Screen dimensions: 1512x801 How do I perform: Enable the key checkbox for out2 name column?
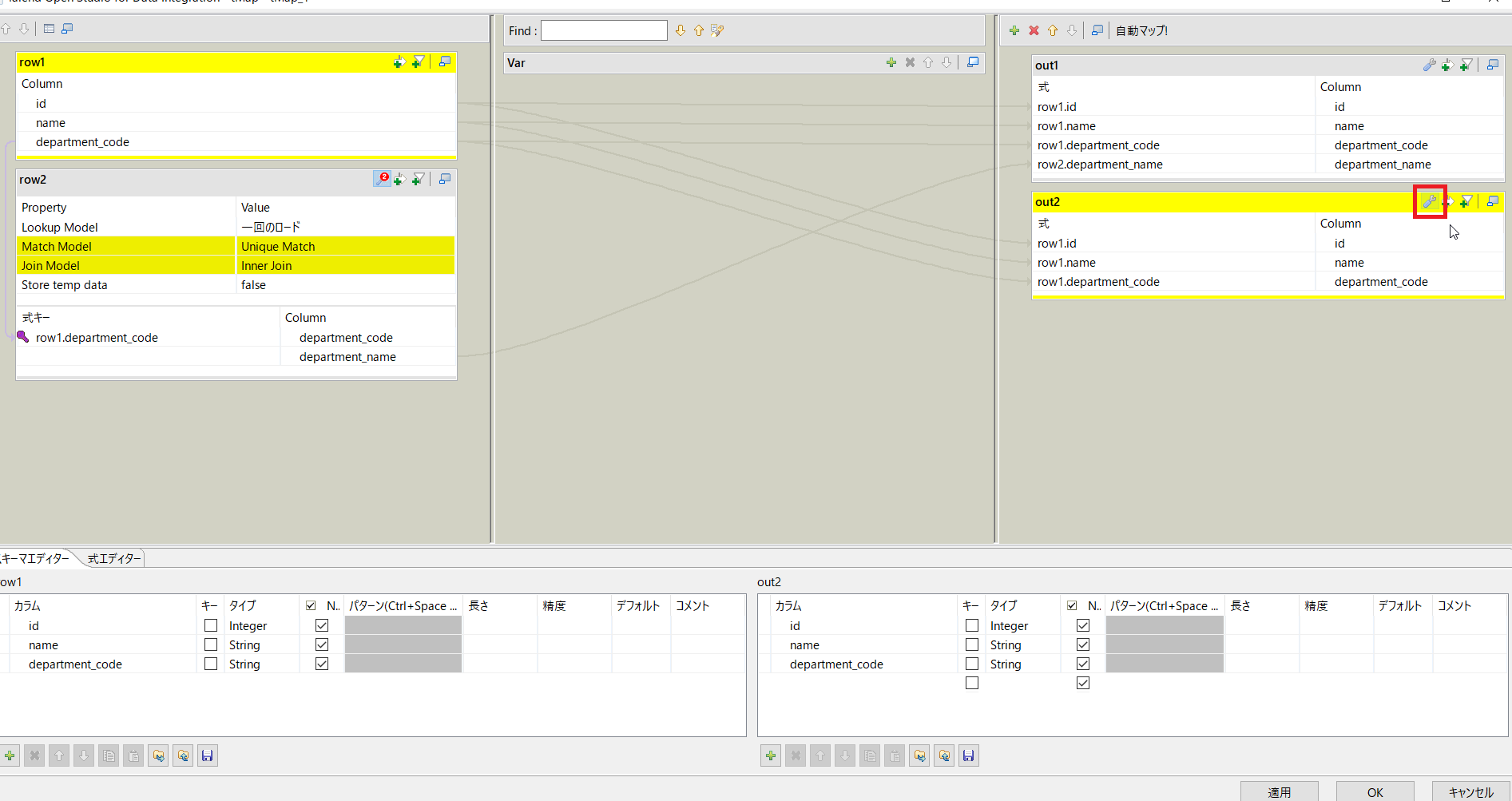971,644
